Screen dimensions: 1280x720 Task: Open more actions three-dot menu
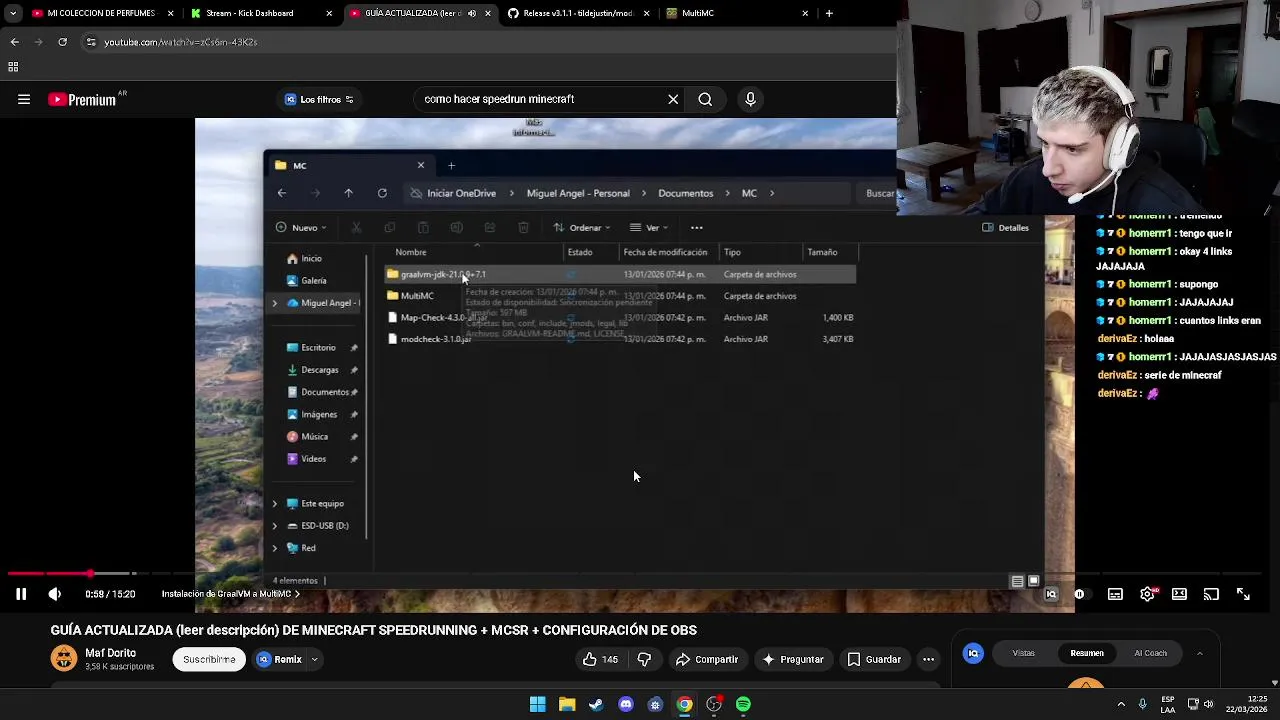[x=928, y=659]
